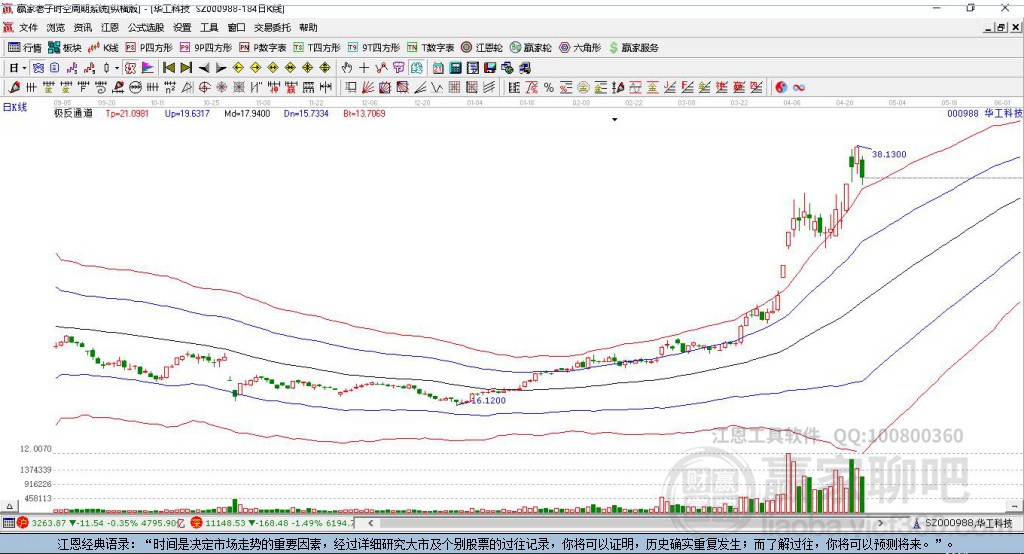Toggle the crosshair cursor mode

364,67
